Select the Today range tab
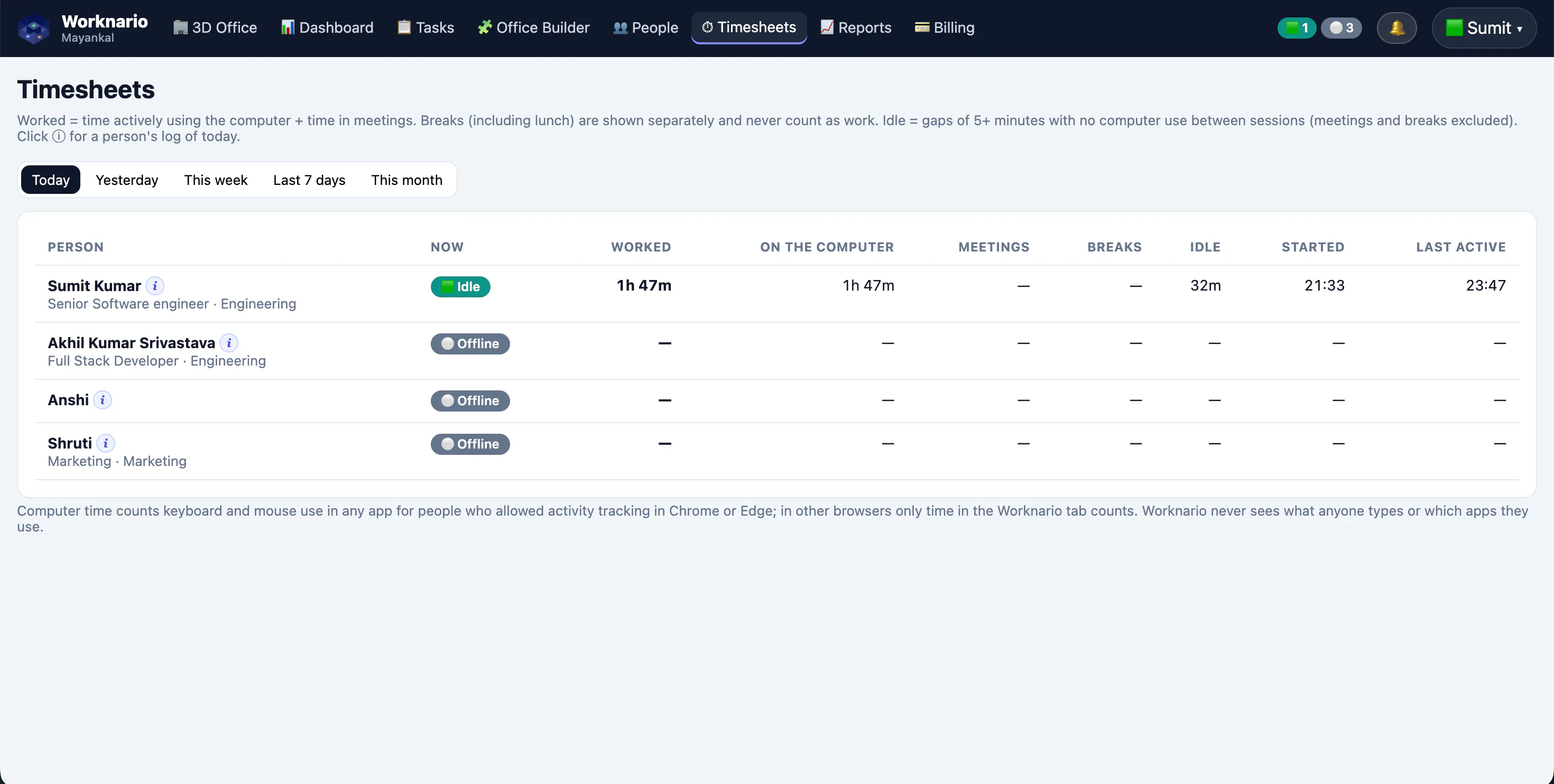 pyautogui.click(x=51, y=180)
